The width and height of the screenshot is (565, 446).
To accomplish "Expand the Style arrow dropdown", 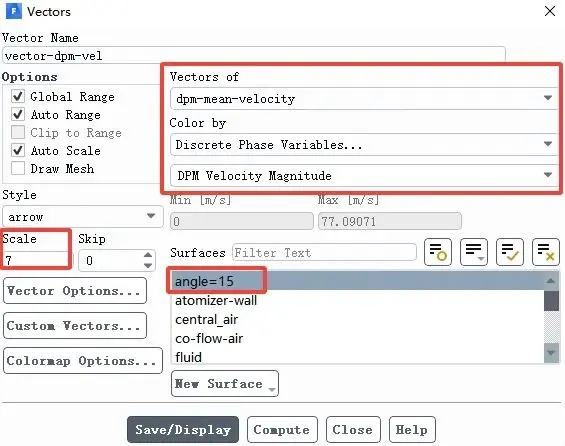I will 83,217.
